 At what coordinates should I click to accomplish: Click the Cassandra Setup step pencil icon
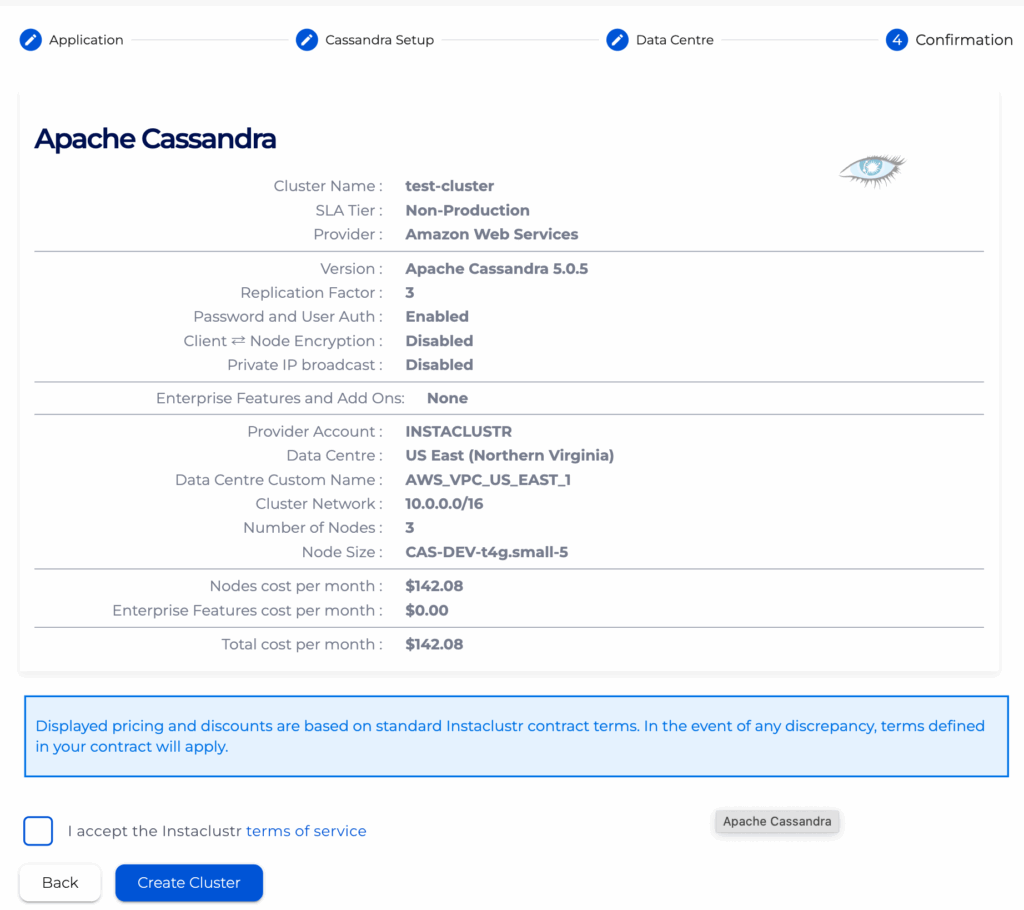pos(307,40)
